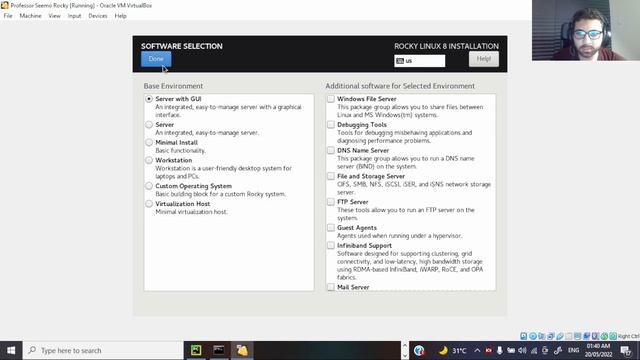This screenshot has width=640, height=360.
Task: Open the notification center icon
Action: tap(626, 351)
